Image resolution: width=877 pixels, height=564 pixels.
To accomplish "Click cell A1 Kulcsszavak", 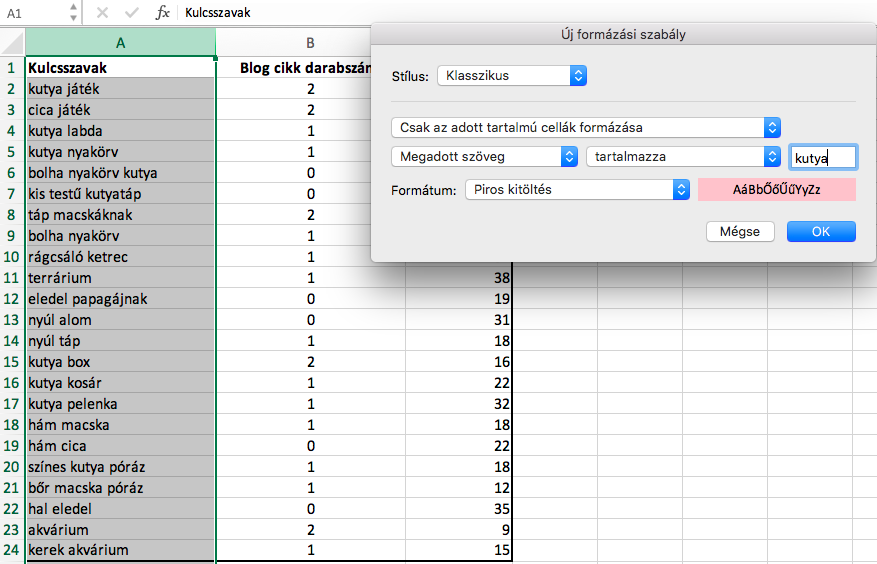I will pyautogui.click(x=120, y=68).
